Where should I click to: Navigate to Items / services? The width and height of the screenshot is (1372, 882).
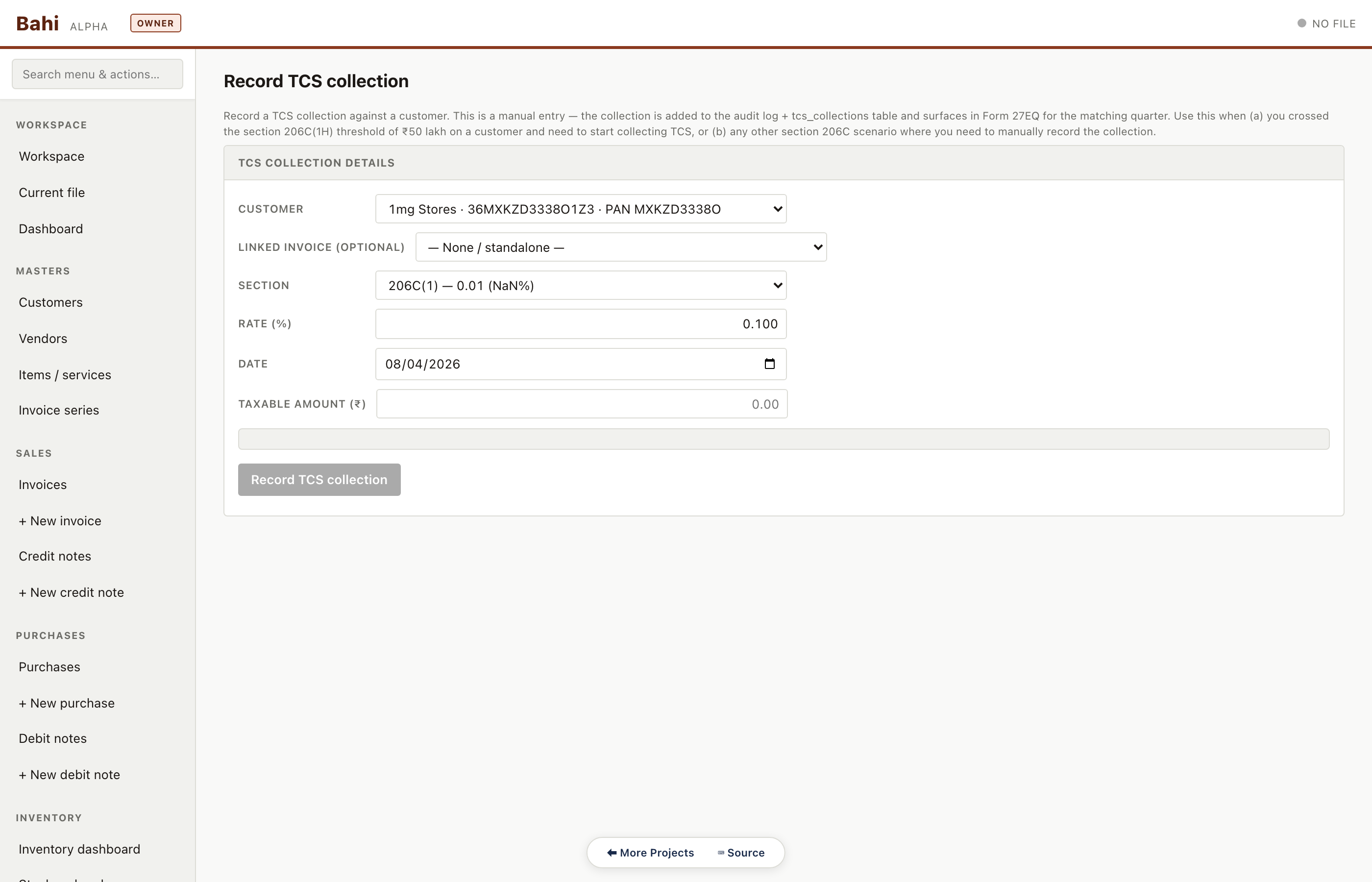(x=65, y=374)
